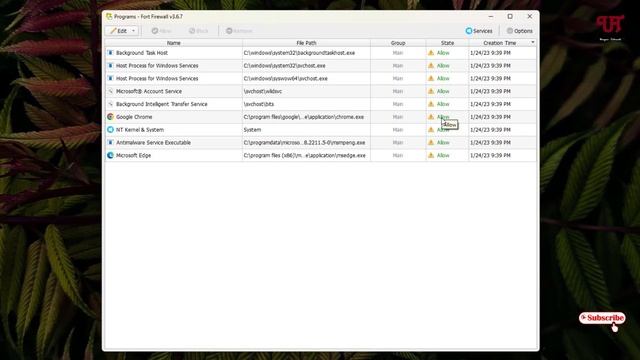Sort by the File Path column header

pyautogui.click(x=306, y=43)
